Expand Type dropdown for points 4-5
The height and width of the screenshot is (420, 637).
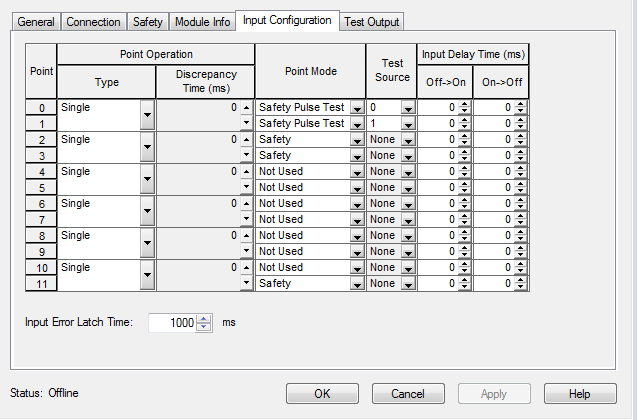148,179
